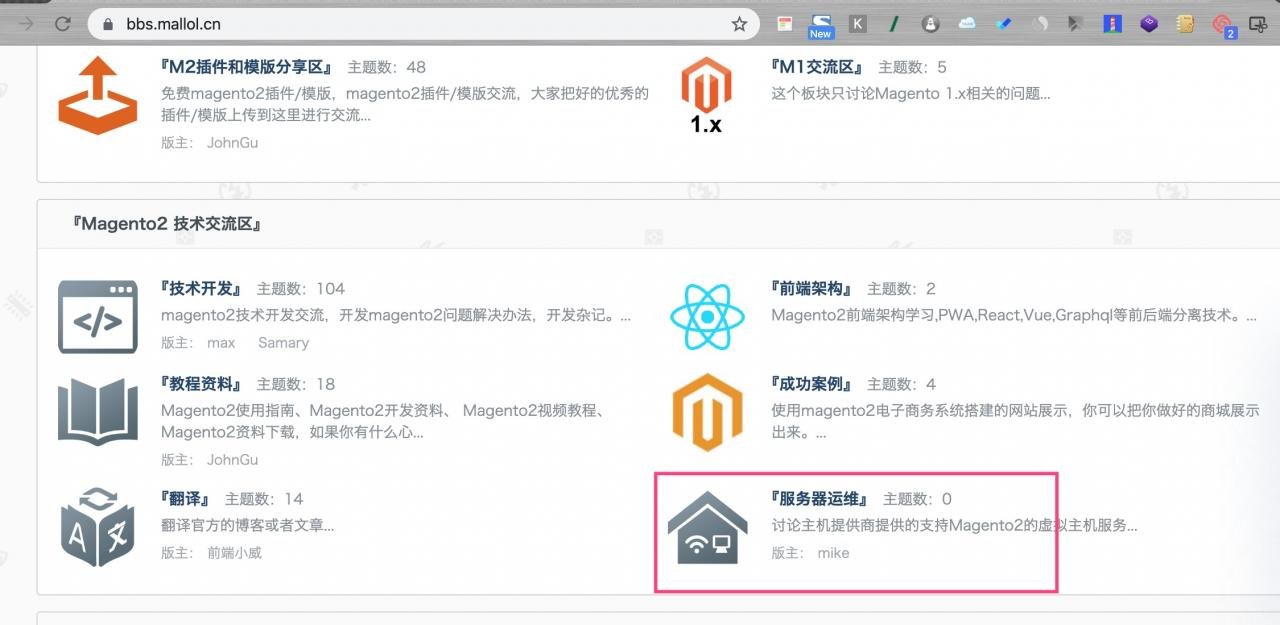Viewport: 1280px width, 625px height.
Task: Focus the address bar showing bbs.mallol.cn
Action: (x=400, y=24)
